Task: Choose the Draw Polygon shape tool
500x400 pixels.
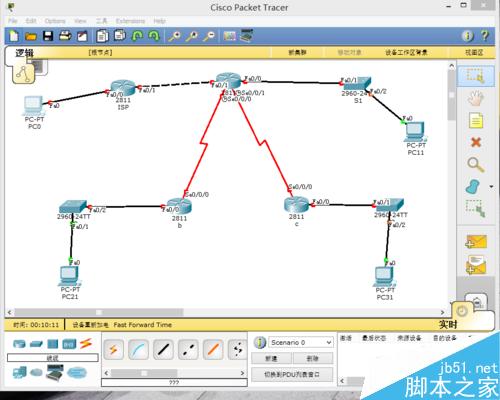Action: (473, 187)
